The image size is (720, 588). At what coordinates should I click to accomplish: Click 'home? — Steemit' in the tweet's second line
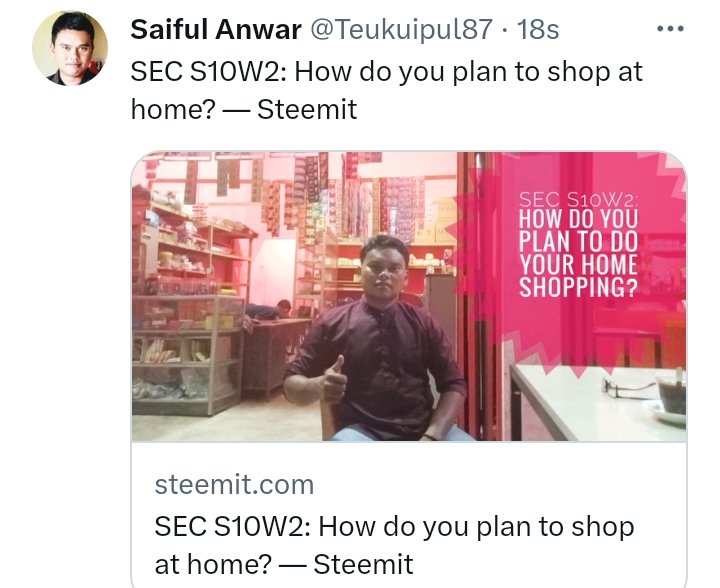pos(244,110)
